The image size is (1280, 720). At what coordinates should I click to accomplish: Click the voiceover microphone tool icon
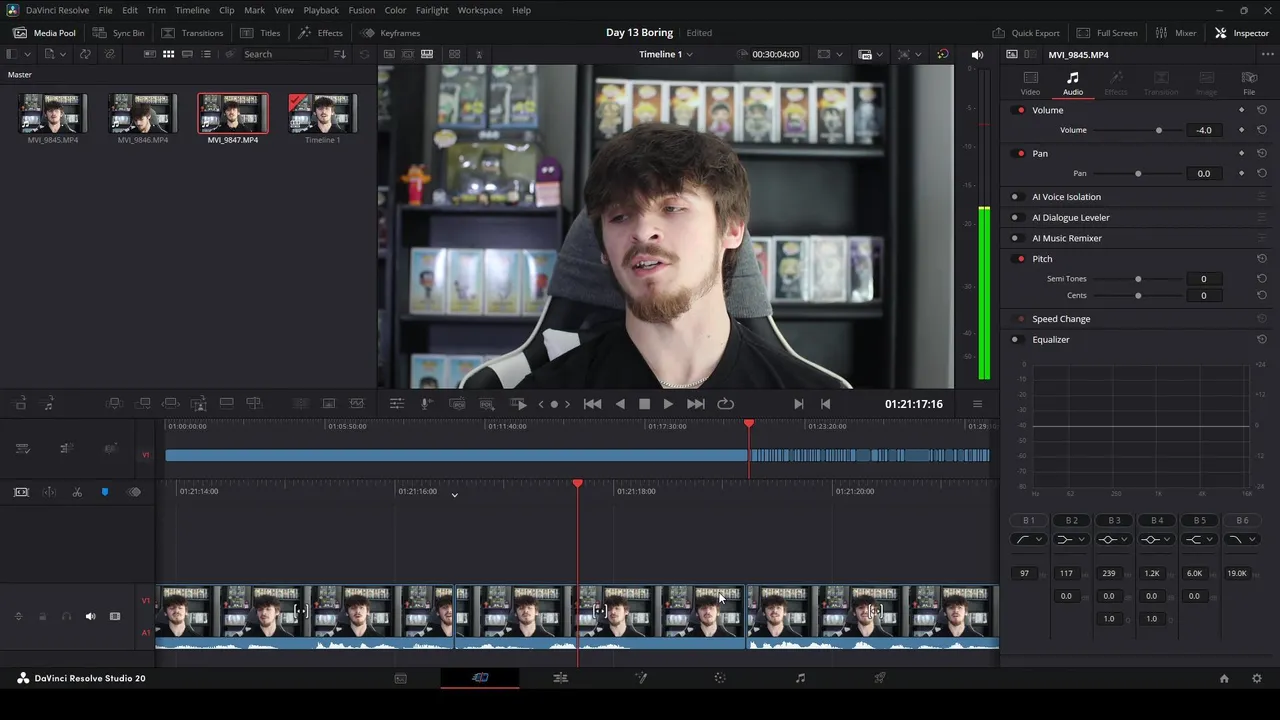click(426, 404)
